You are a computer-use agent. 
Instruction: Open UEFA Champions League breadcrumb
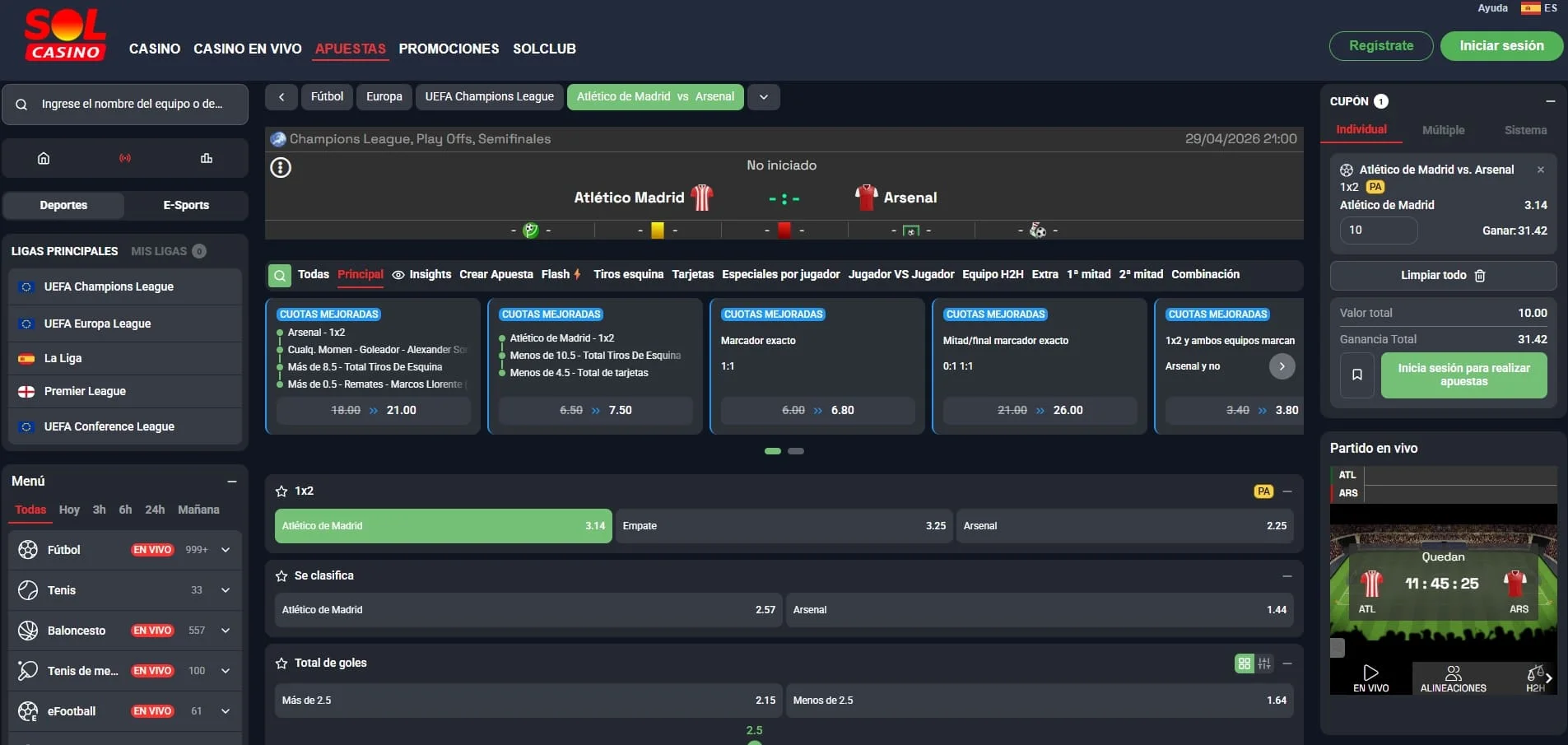(490, 97)
